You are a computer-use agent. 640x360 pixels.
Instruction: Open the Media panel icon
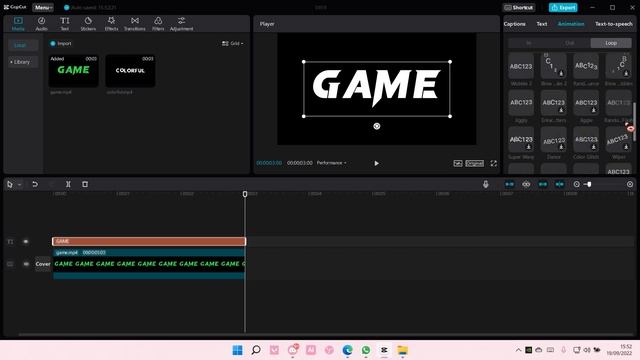pos(18,23)
